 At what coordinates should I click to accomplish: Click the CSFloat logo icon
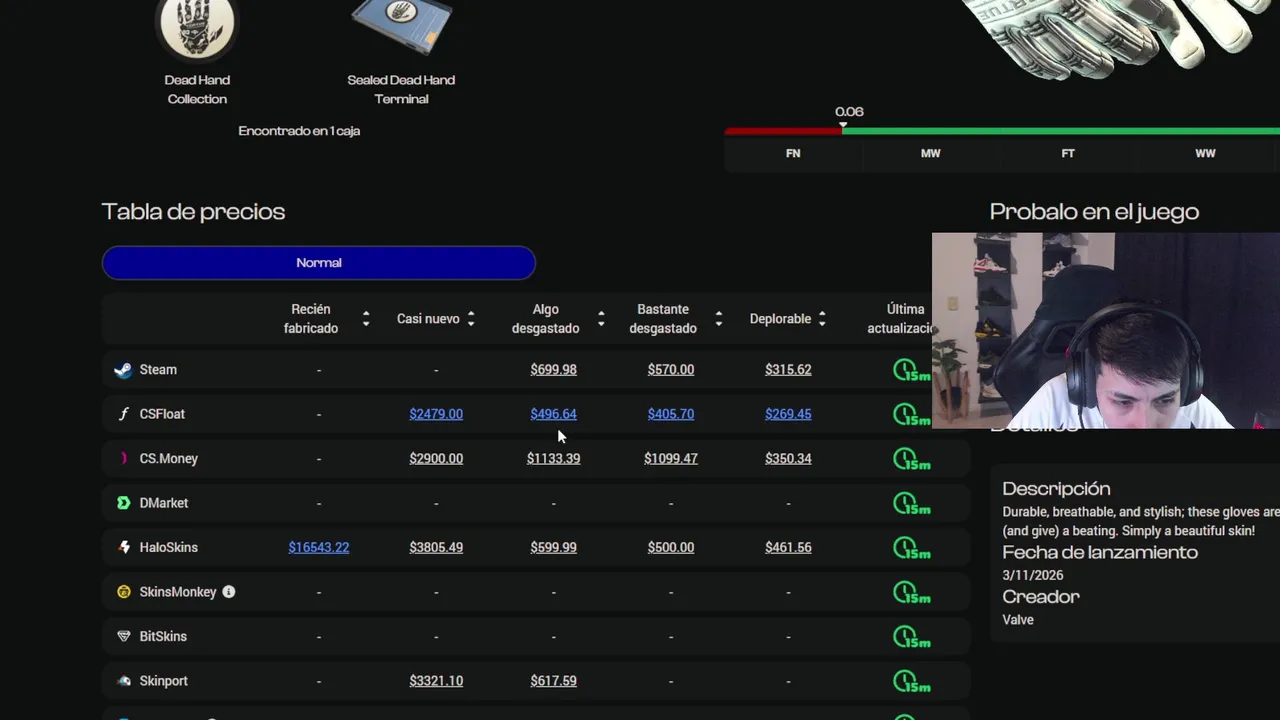click(123, 414)
